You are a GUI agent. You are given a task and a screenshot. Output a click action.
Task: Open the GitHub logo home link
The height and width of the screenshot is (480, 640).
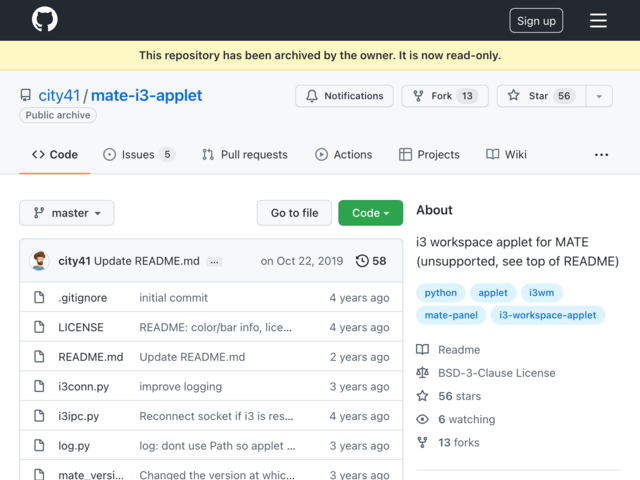(x=44, y=19)
